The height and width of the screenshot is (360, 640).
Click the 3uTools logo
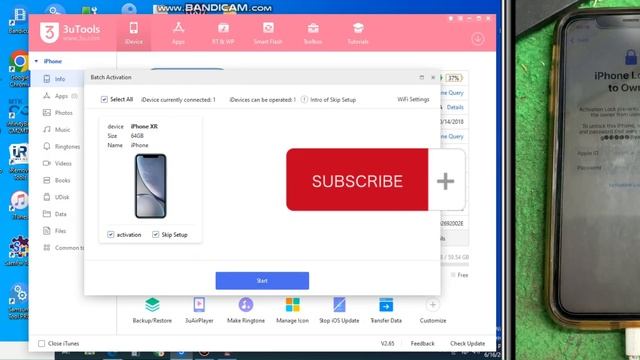pyautogui.click(x=70, y=32)
